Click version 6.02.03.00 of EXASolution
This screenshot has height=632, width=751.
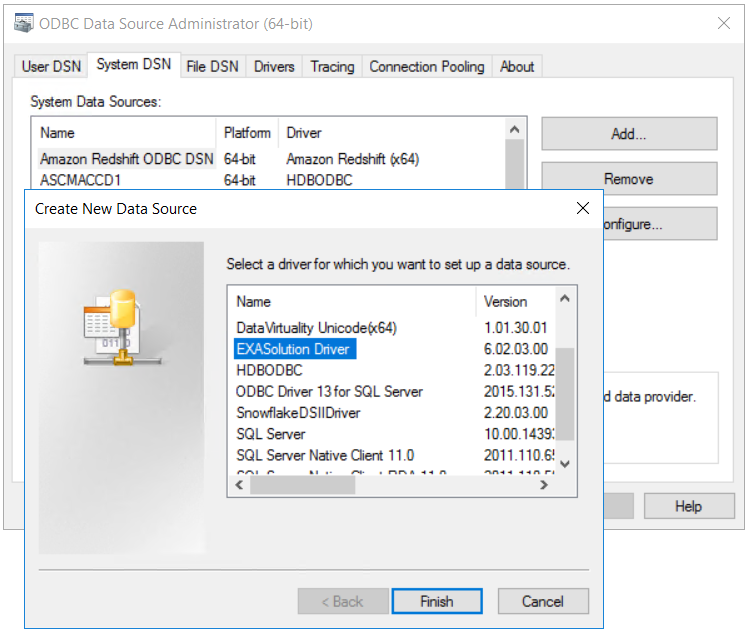[x=516, y=349]
